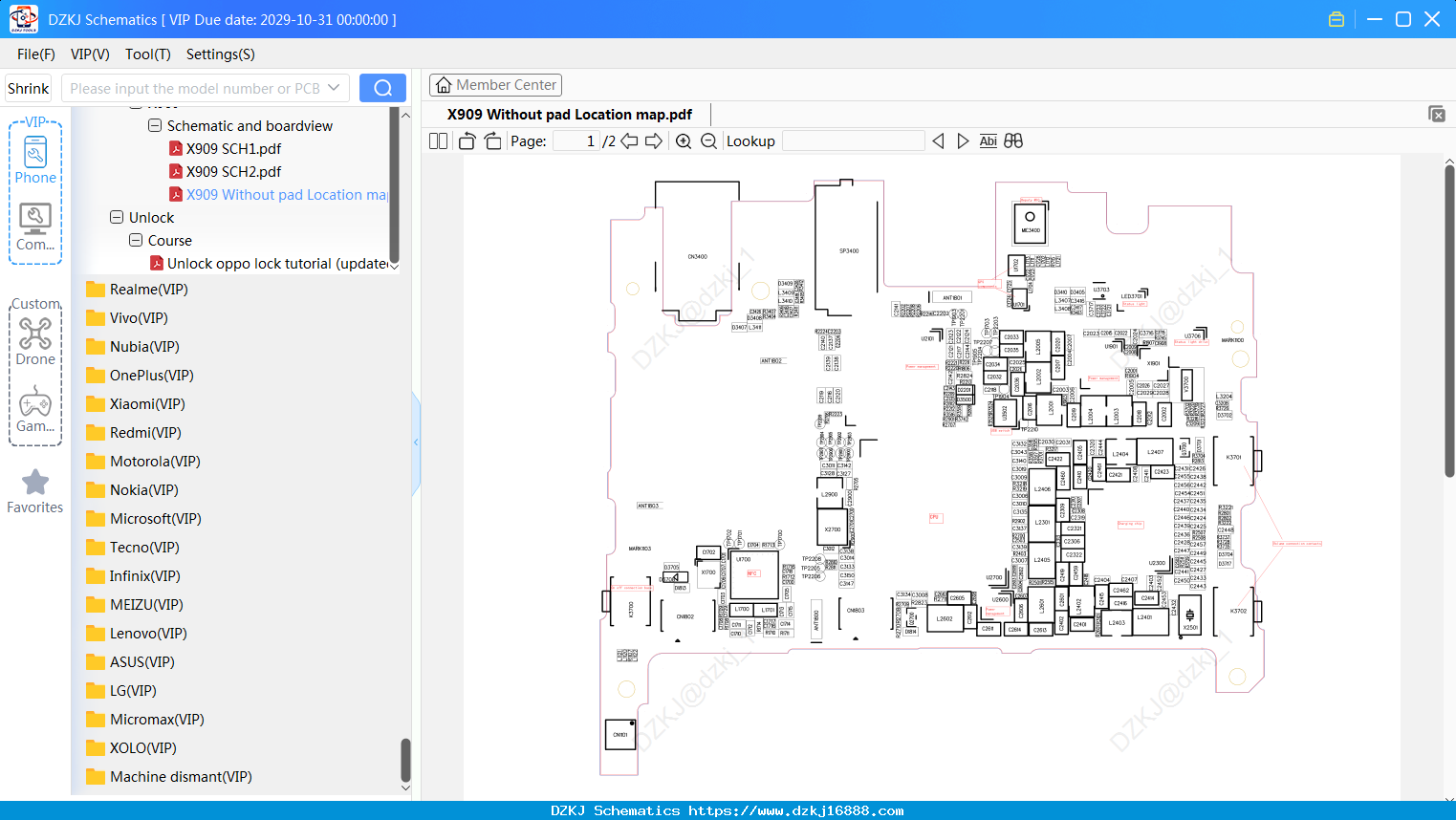
Task: Open the Machine dismant(VIP) folder
Action: [168, 777]
